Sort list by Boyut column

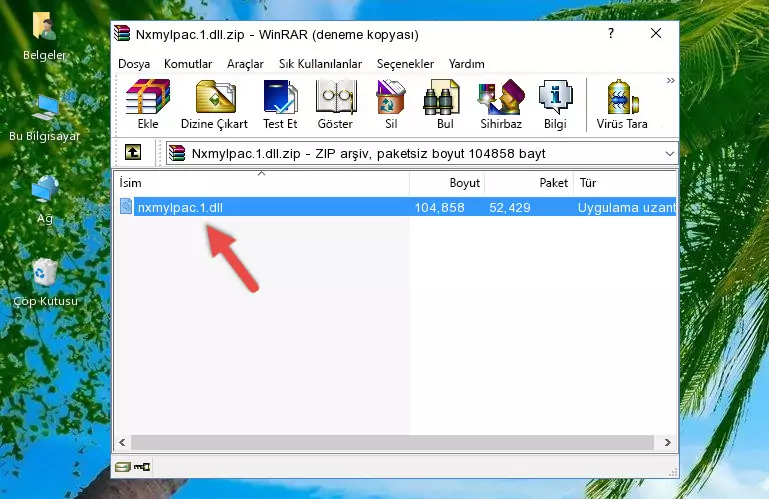click(447, 183)
